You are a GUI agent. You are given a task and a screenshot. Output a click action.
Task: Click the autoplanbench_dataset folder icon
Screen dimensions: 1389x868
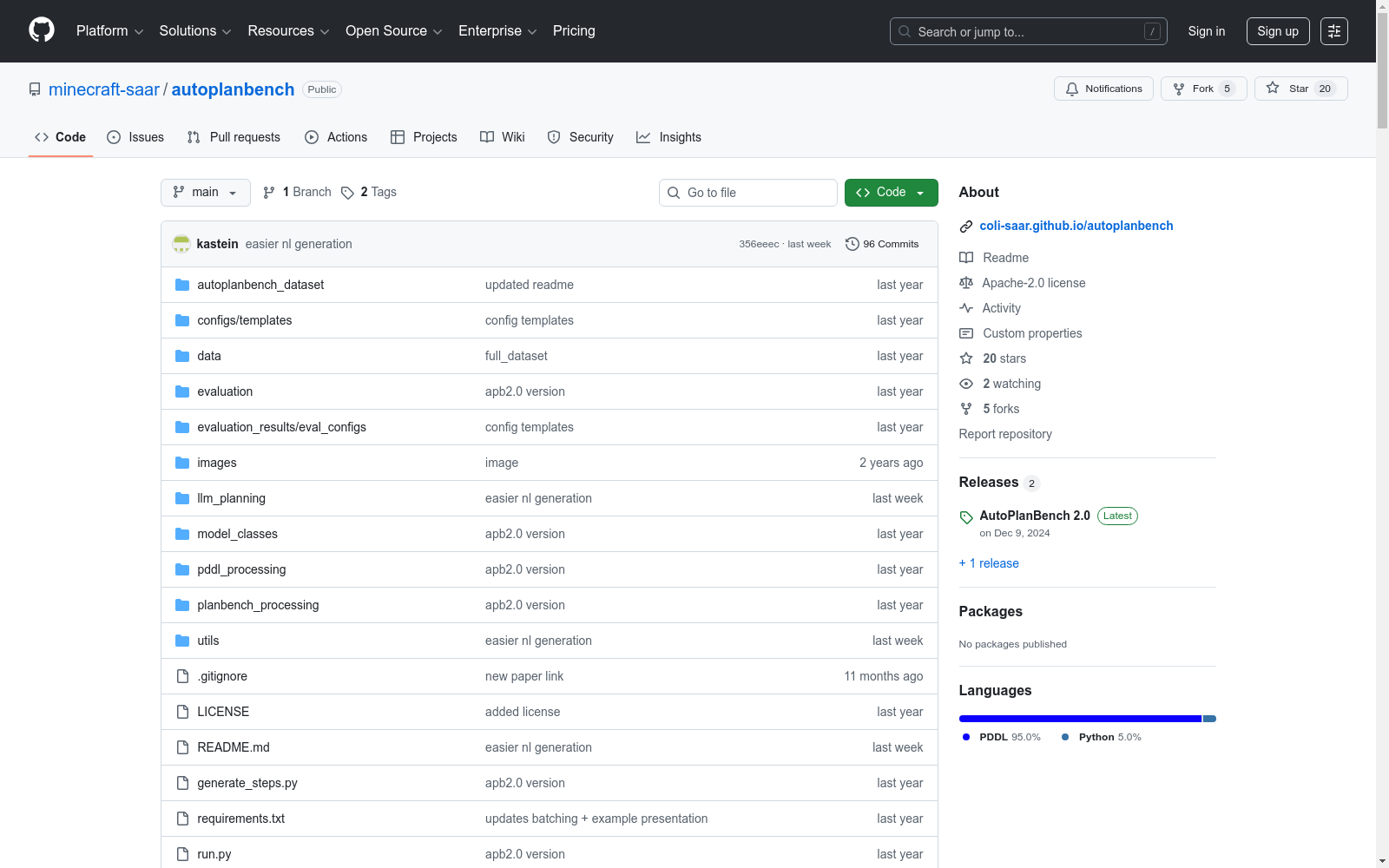182,285
